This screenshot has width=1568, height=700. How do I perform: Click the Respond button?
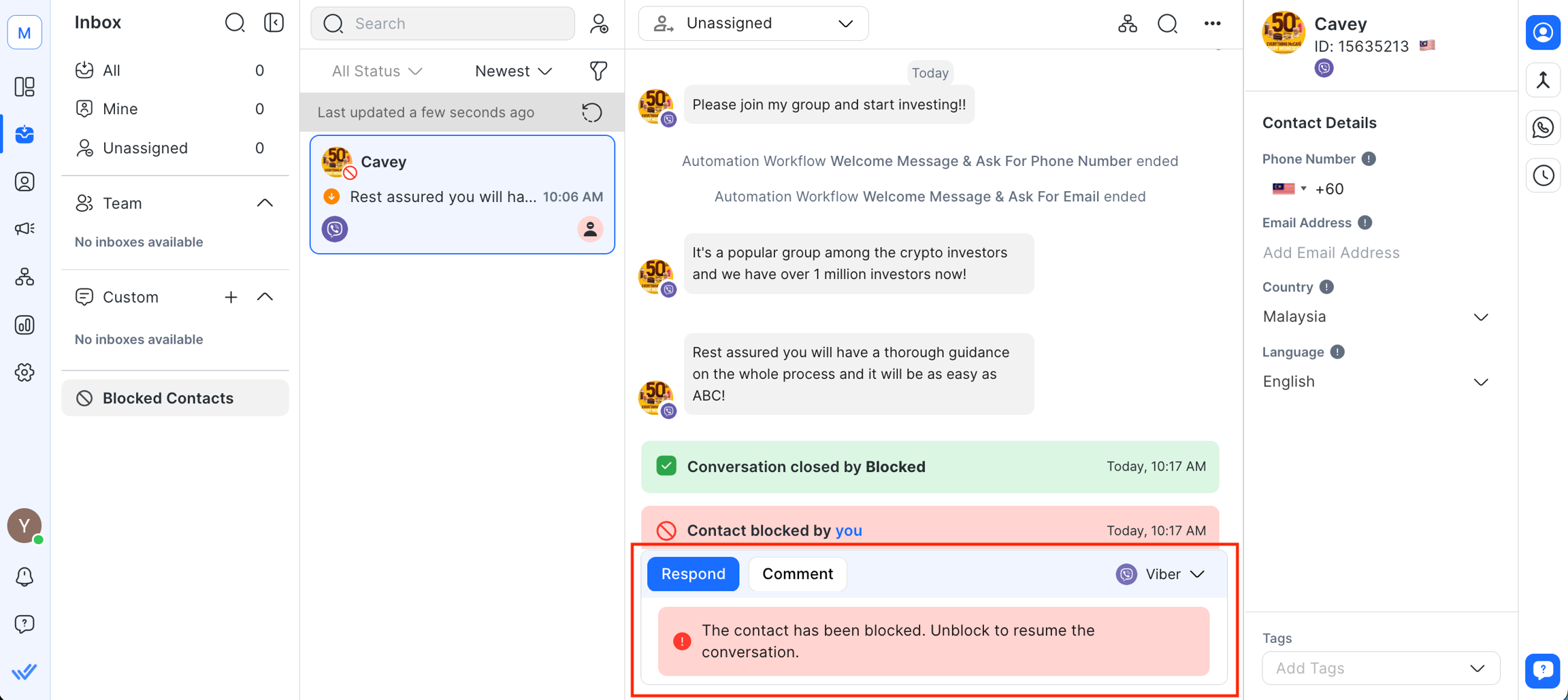click(x=693, y=573)
